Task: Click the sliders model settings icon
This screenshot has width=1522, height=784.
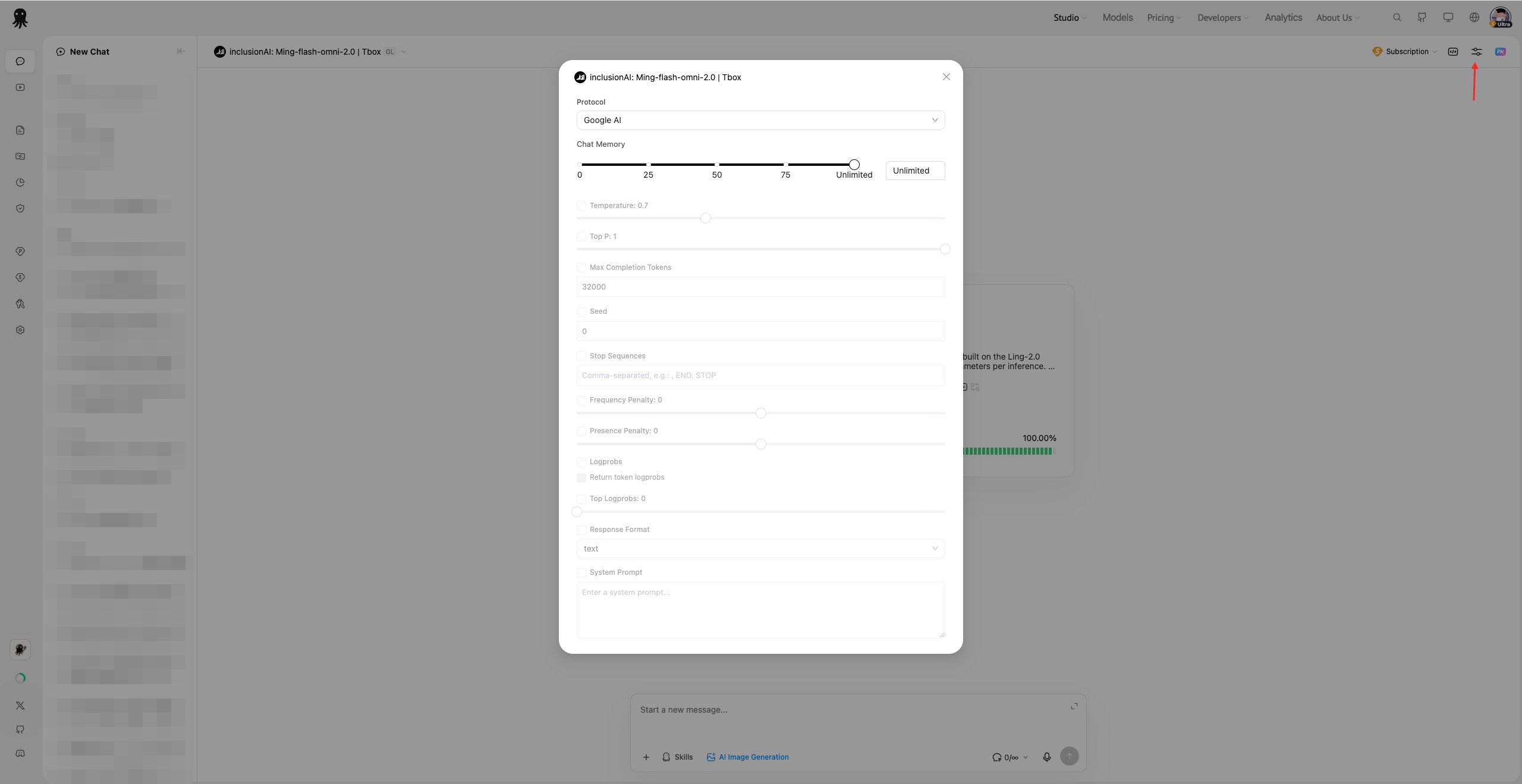Action: (1477, 52)
